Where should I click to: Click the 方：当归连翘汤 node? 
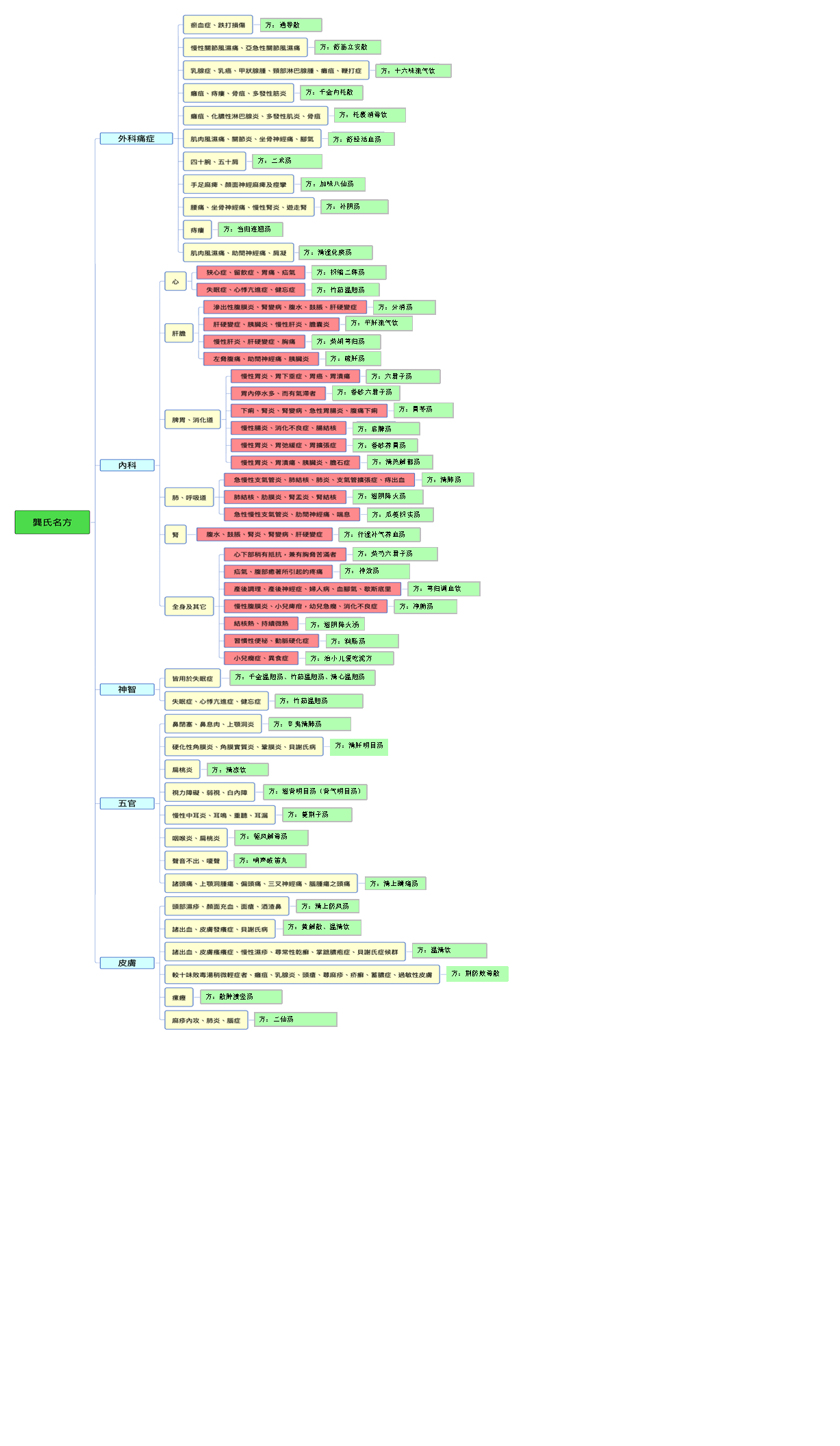click(251, 229)
